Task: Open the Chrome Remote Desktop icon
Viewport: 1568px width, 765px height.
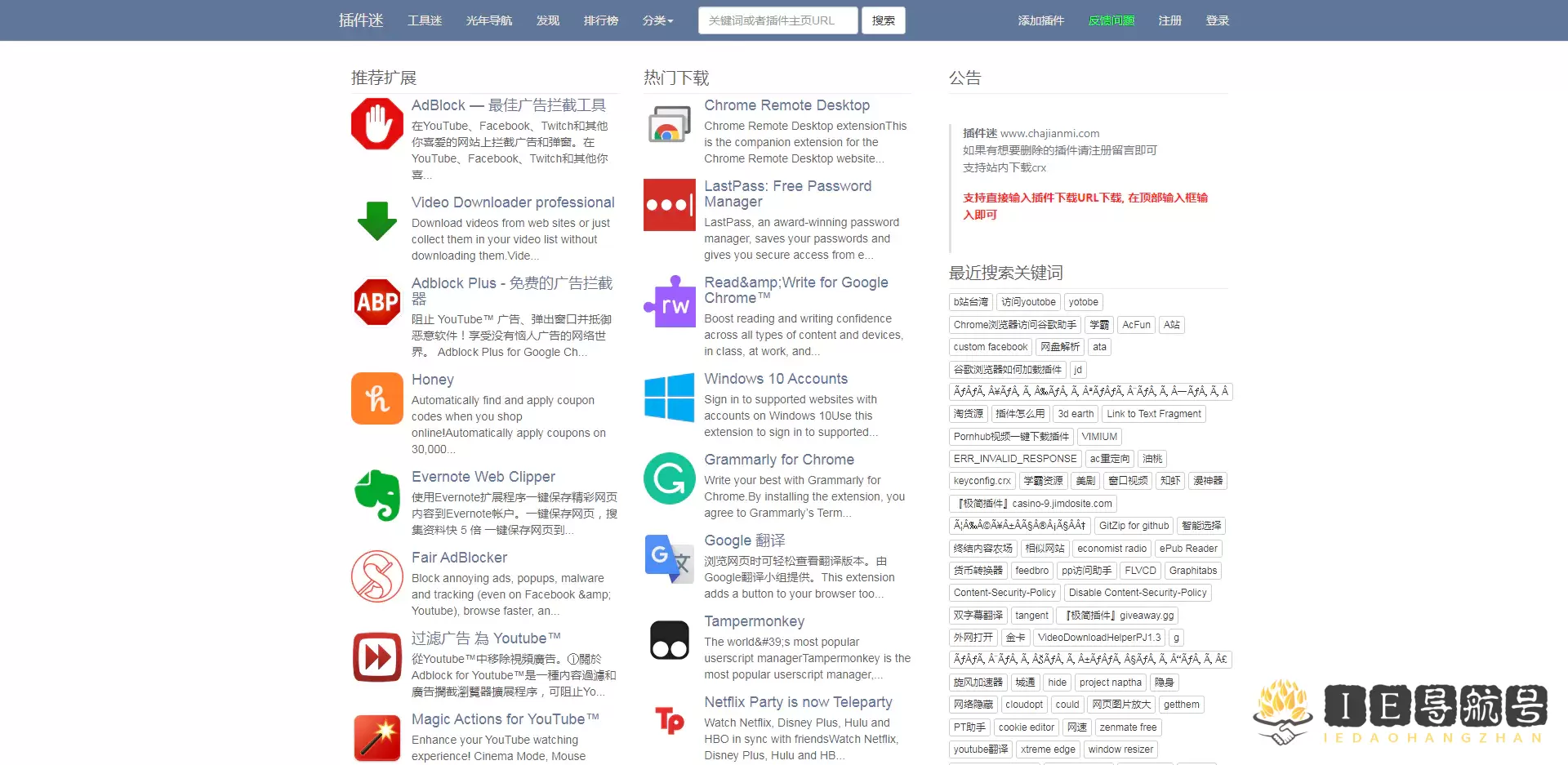Action: 670,124
